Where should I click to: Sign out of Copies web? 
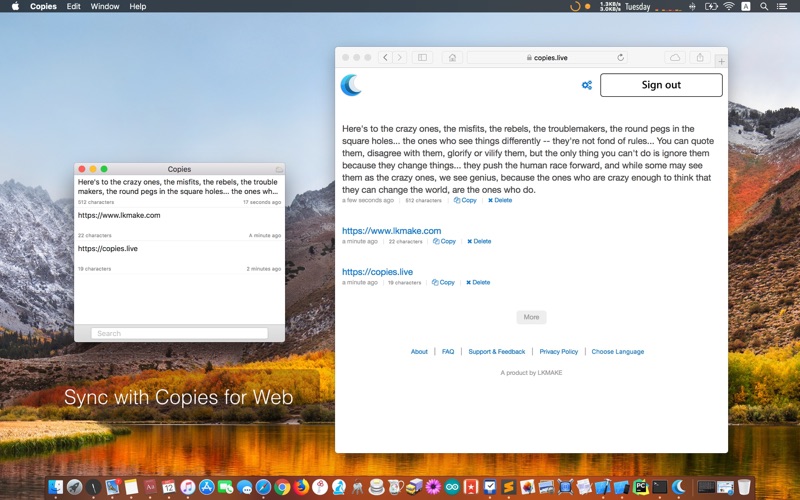pyautogui.click(x=661, y=85)
